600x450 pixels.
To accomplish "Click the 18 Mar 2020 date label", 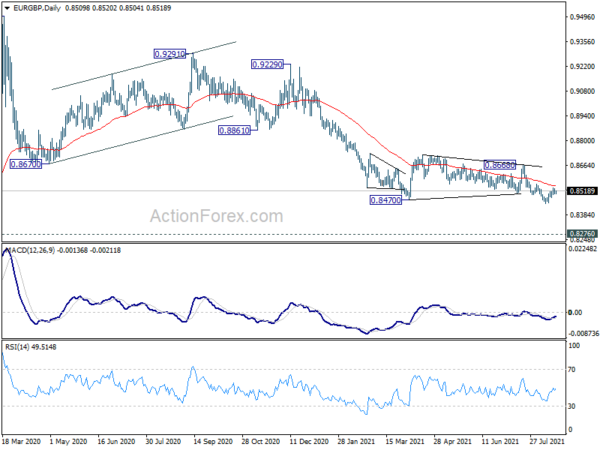I will click(x=21, y=441).
